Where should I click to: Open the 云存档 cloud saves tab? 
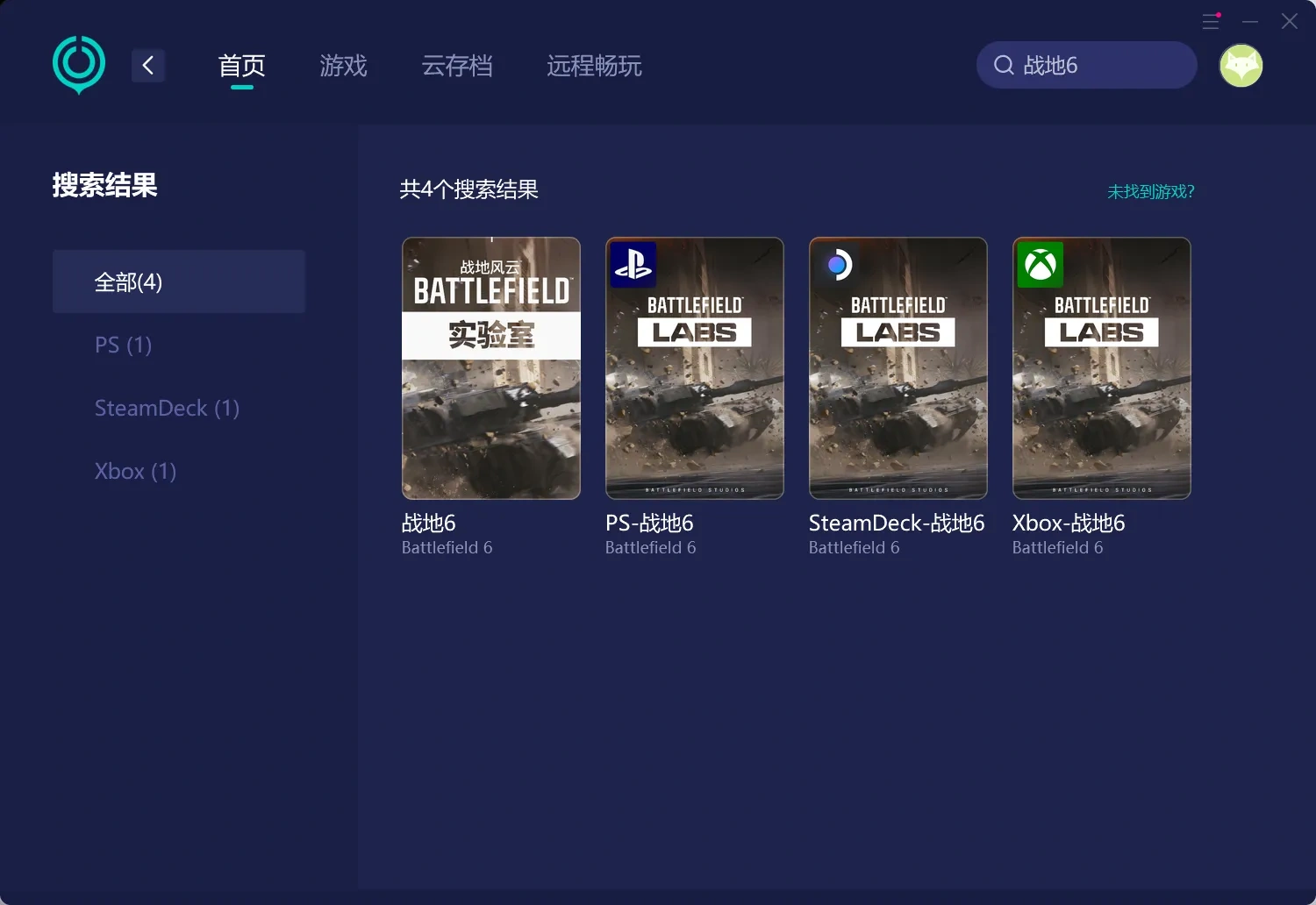(x=457, y=66)
